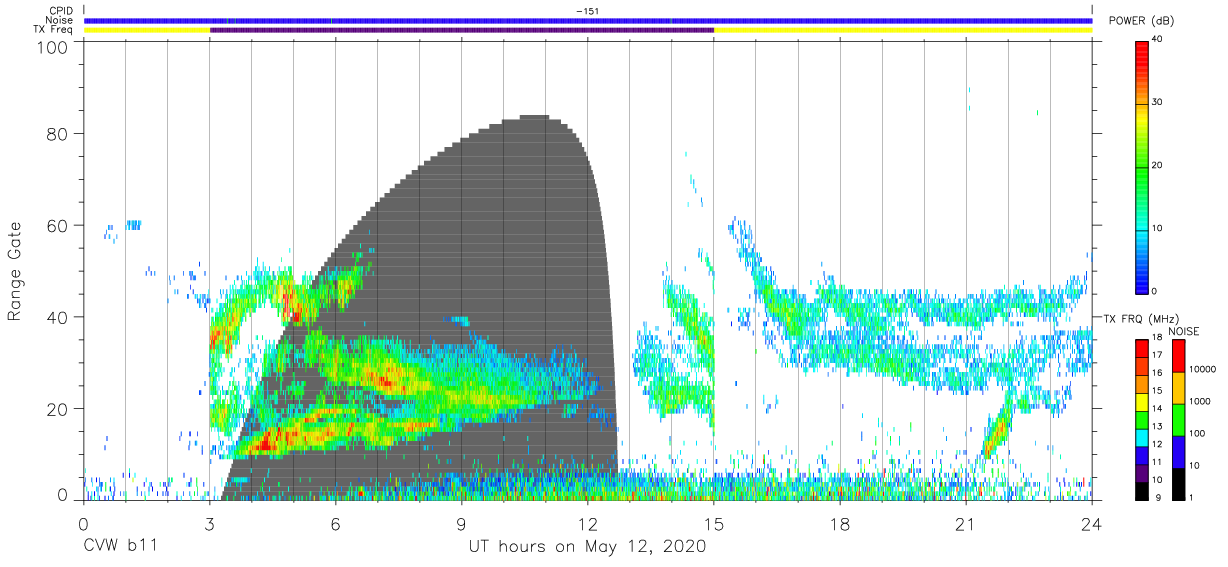Click the Noise label at top left
The width and height of the screenshot is (1228, 567).
pos(59,20)
